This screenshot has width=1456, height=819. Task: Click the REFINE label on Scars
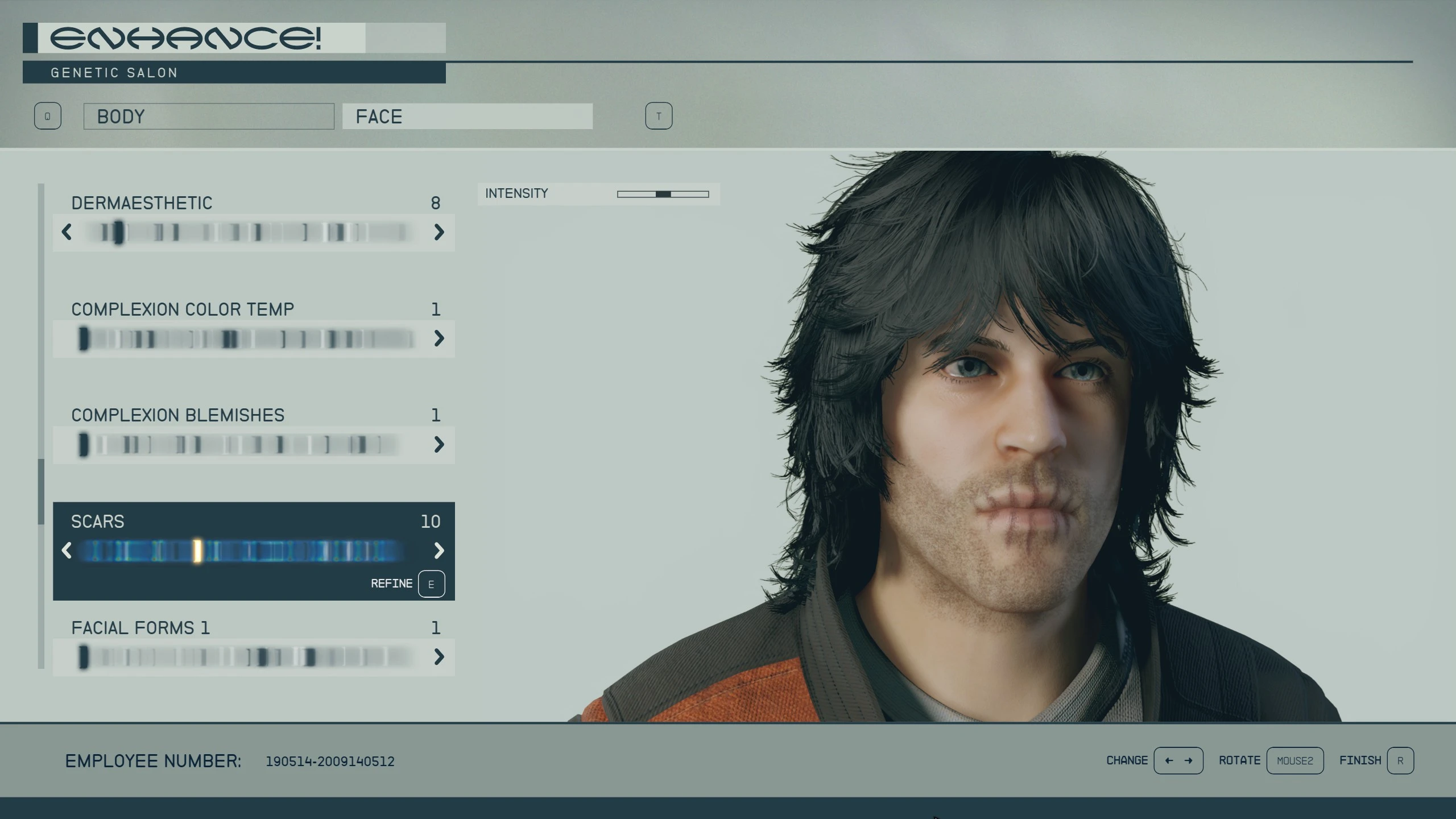391,584
